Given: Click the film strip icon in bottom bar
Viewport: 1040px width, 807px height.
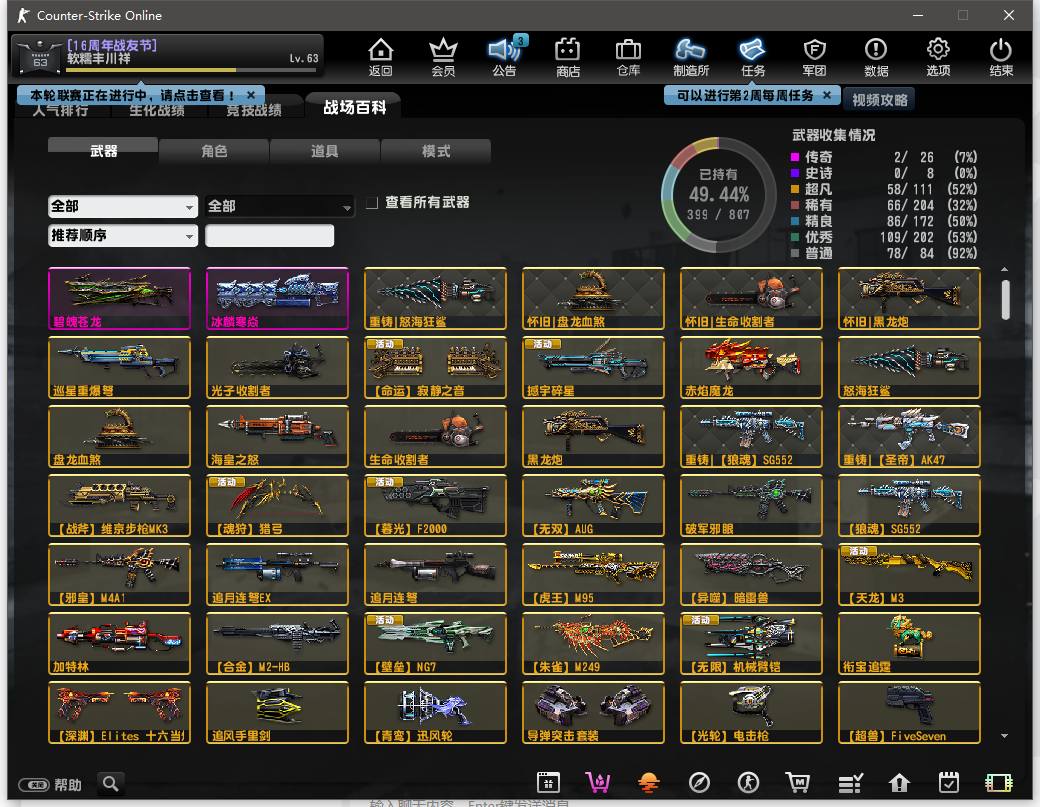Looking at the screenshot, I should [999, 783].
